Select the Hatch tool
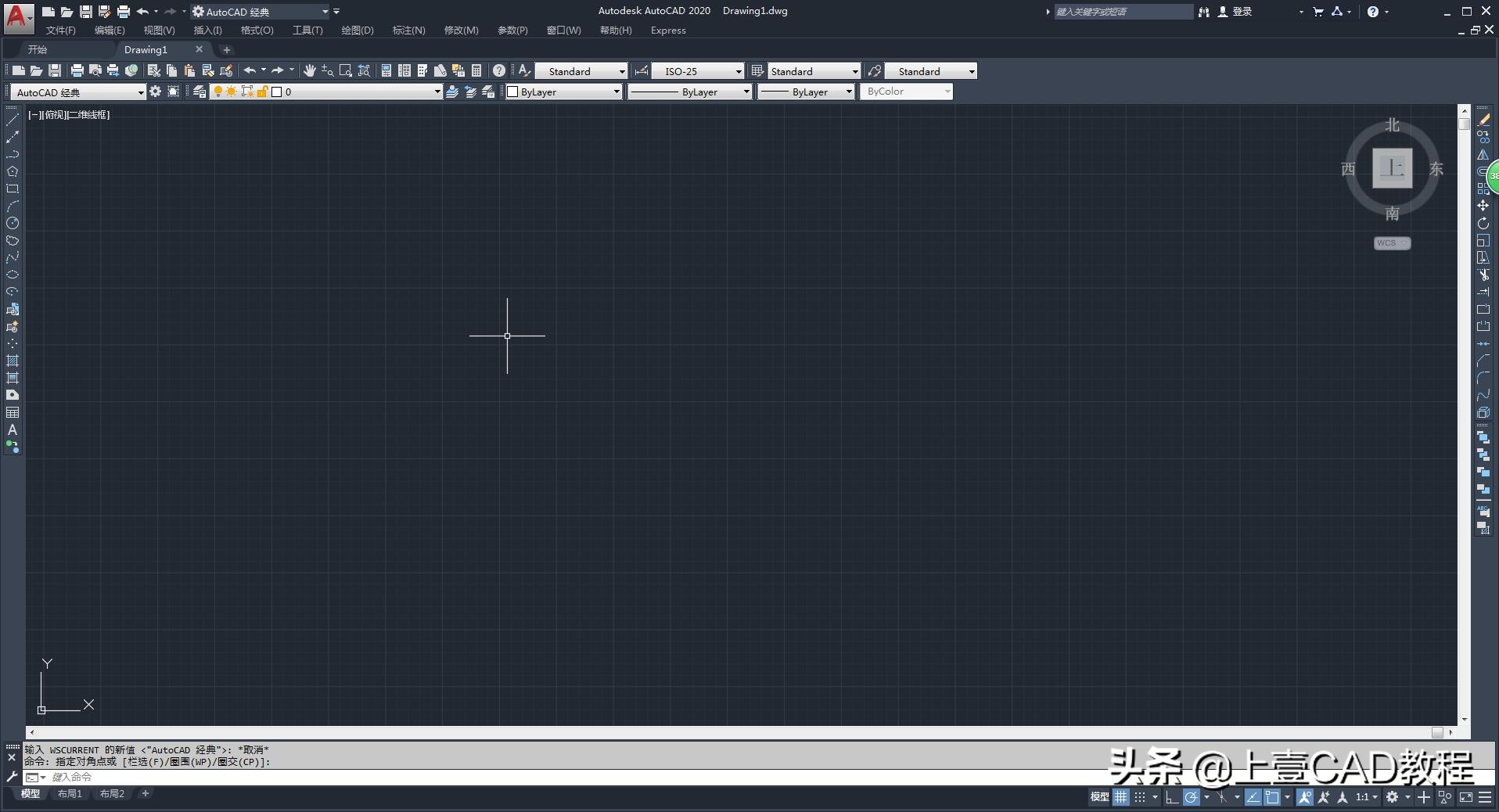Viewport: 1499px width, 812px height. point(13,361)
